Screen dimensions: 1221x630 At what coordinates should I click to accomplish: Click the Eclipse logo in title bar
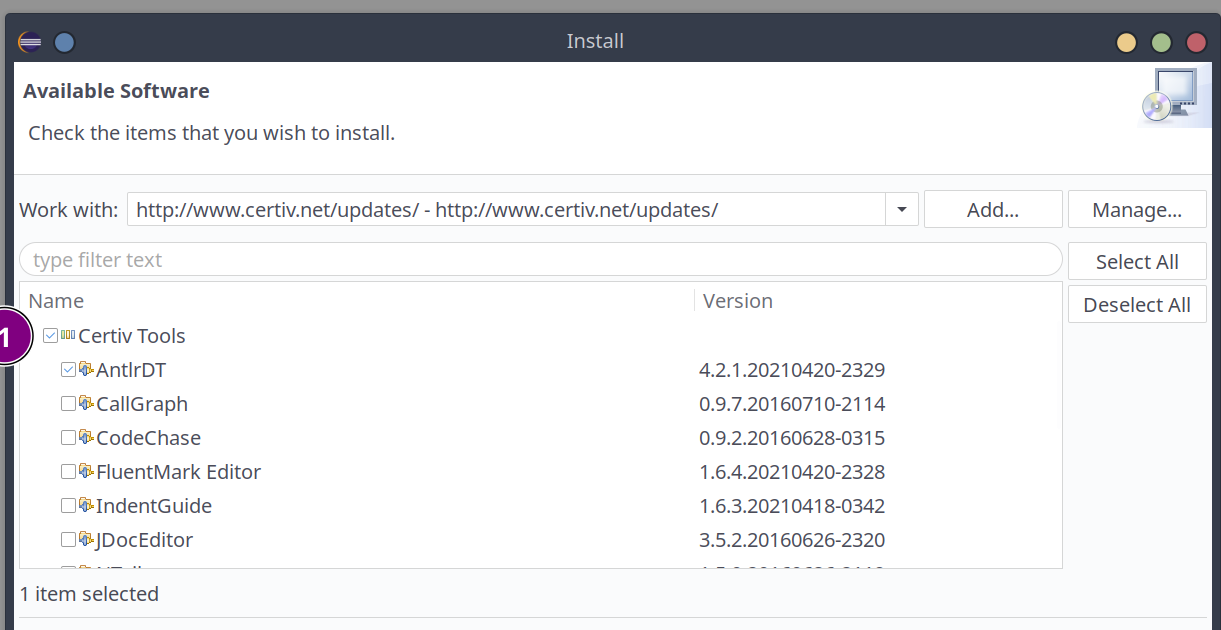click(31, 42)
